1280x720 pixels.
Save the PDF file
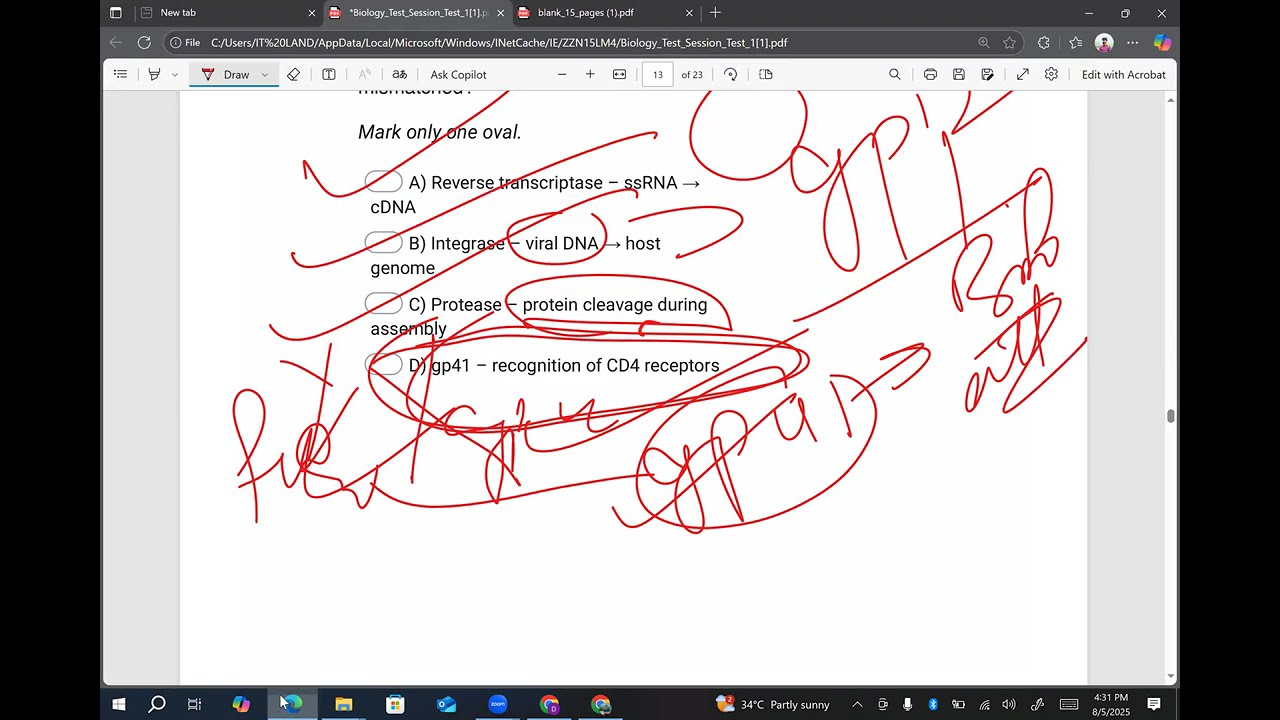click(958, 74)
